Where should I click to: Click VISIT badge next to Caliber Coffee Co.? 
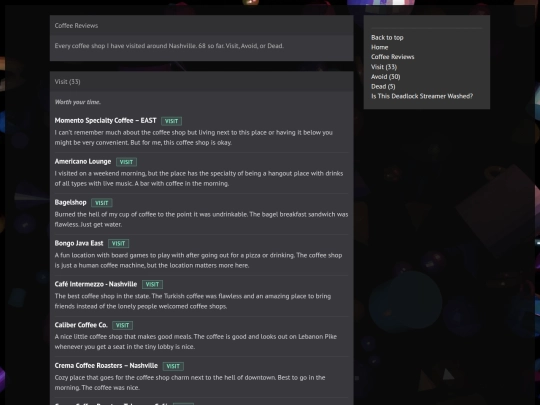click(123, 325)
